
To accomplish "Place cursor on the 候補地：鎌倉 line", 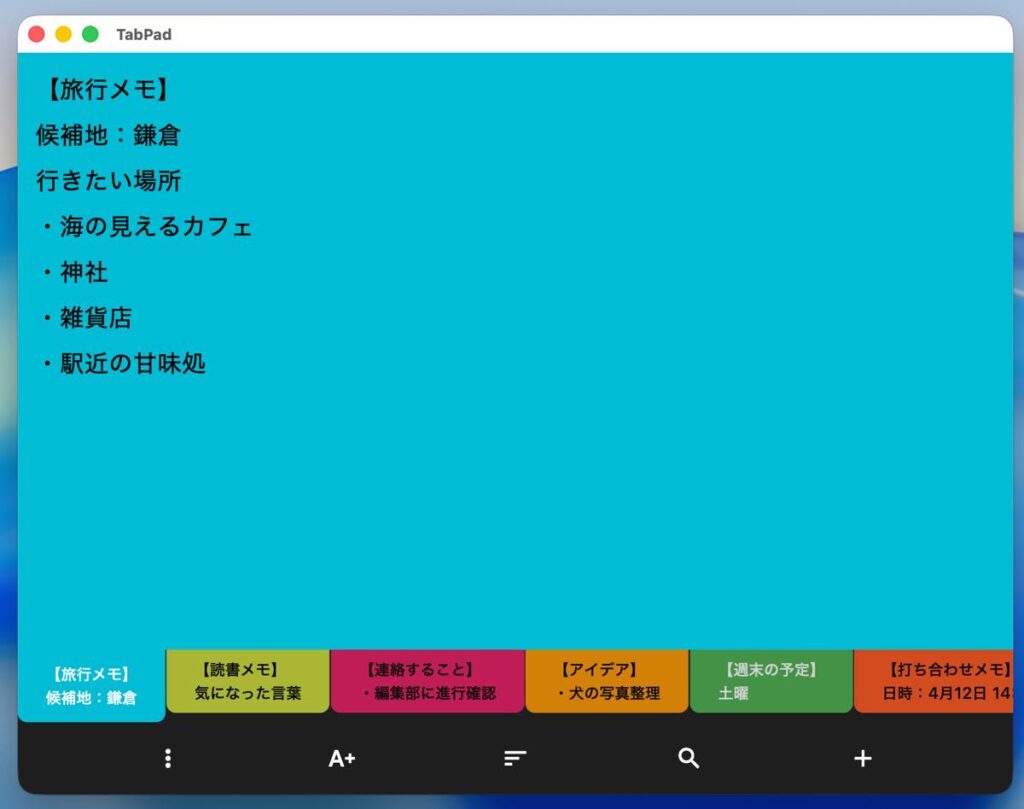I will 108,136.
